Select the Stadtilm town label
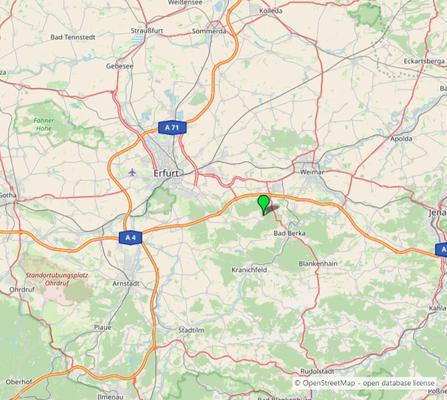 point(191,330)
